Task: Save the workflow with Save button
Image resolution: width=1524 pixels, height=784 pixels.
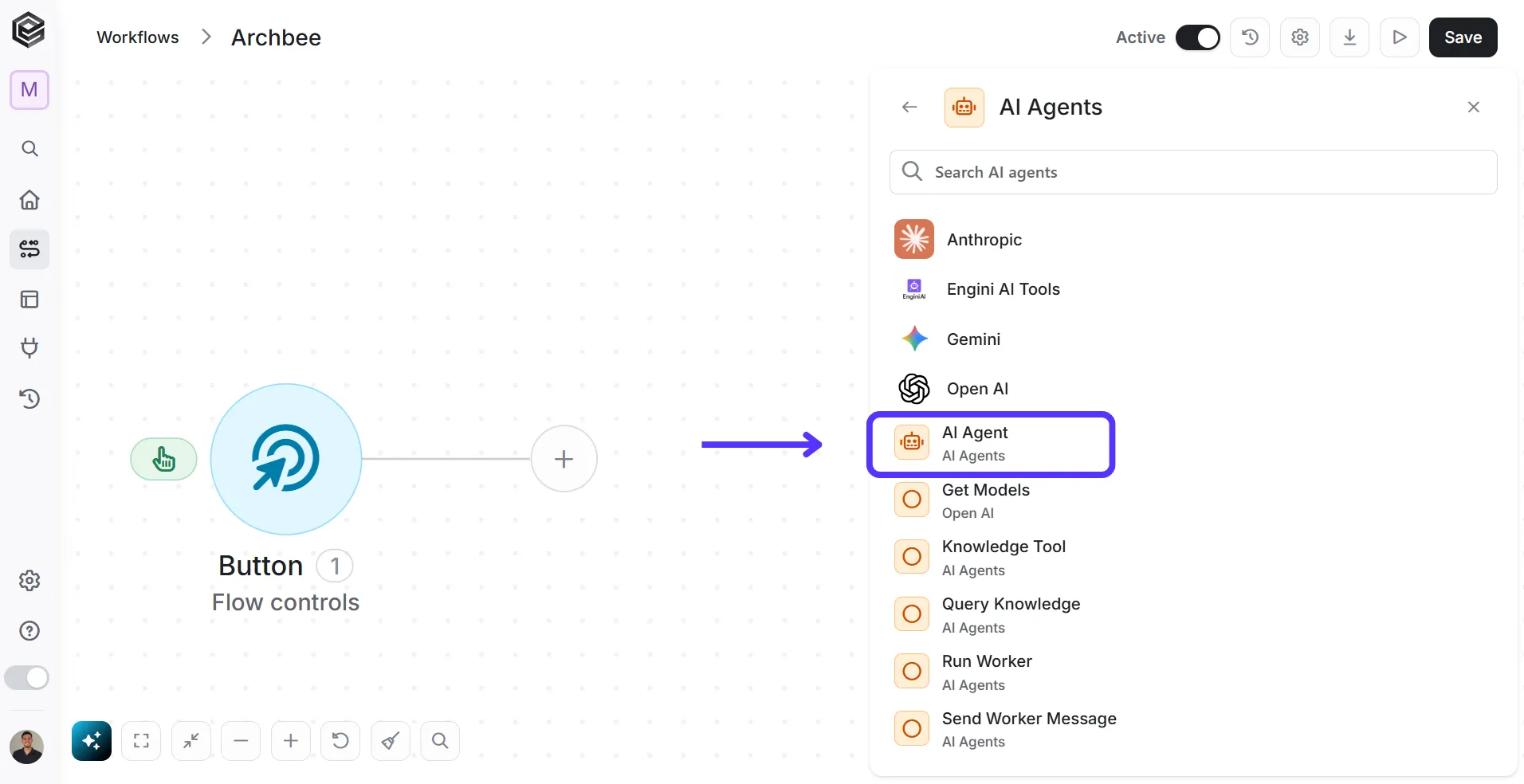Action: pos(1463,37)
